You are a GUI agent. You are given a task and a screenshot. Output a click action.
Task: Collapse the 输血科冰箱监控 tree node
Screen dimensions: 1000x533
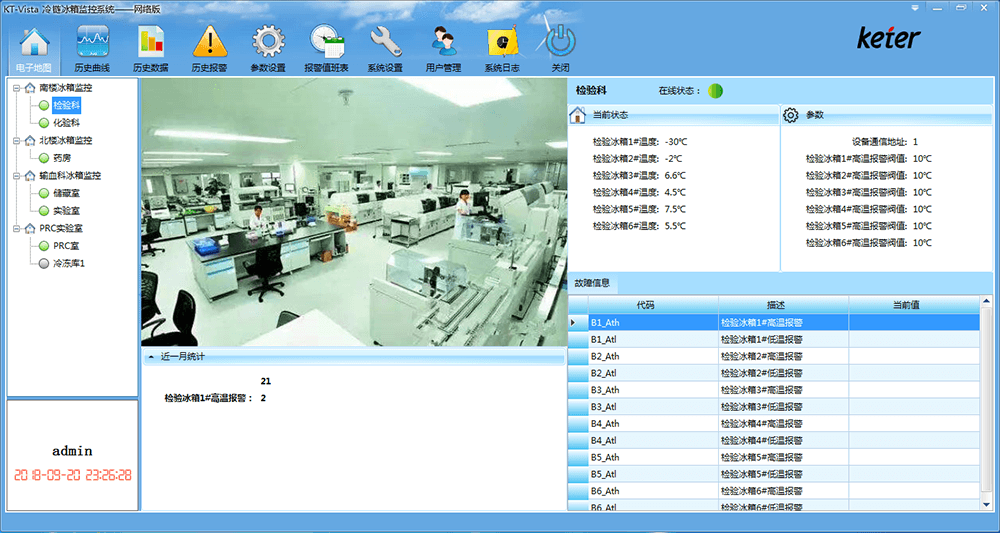pos(17,175)
